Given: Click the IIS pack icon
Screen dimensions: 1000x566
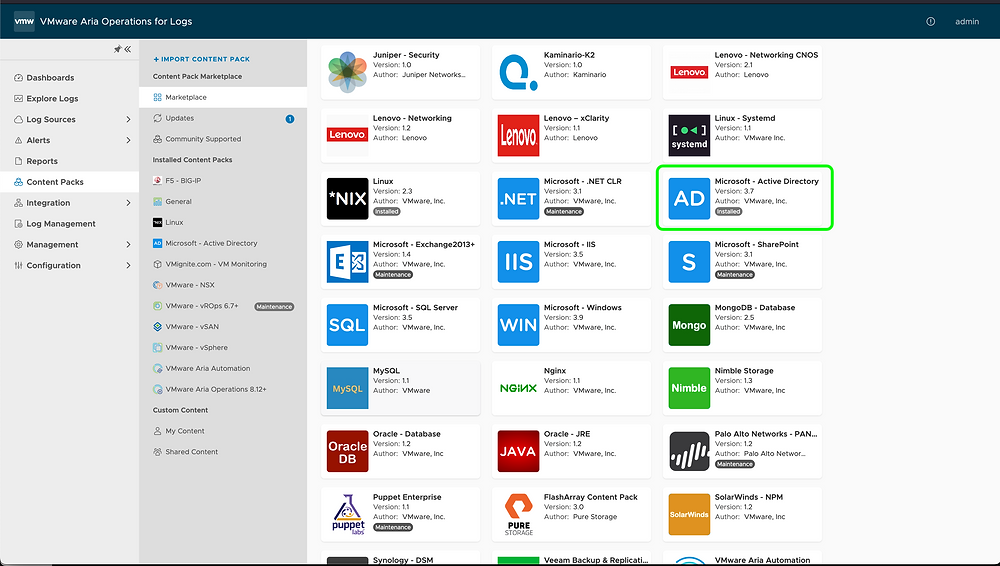Looking at the screenshot, I should [518, 262].
